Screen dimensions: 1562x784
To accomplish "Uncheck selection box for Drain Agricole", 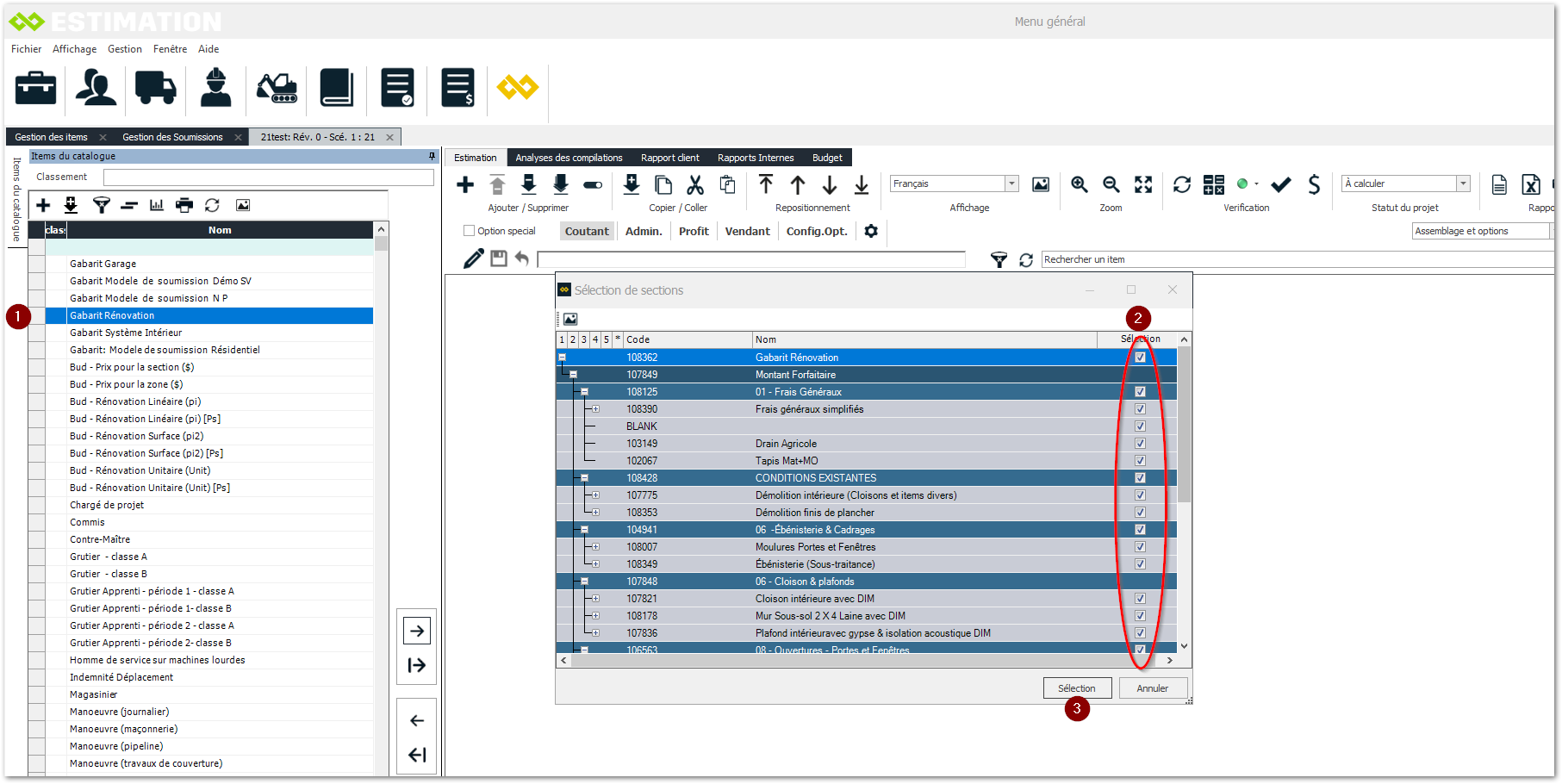I will [x=1140, y=444].
